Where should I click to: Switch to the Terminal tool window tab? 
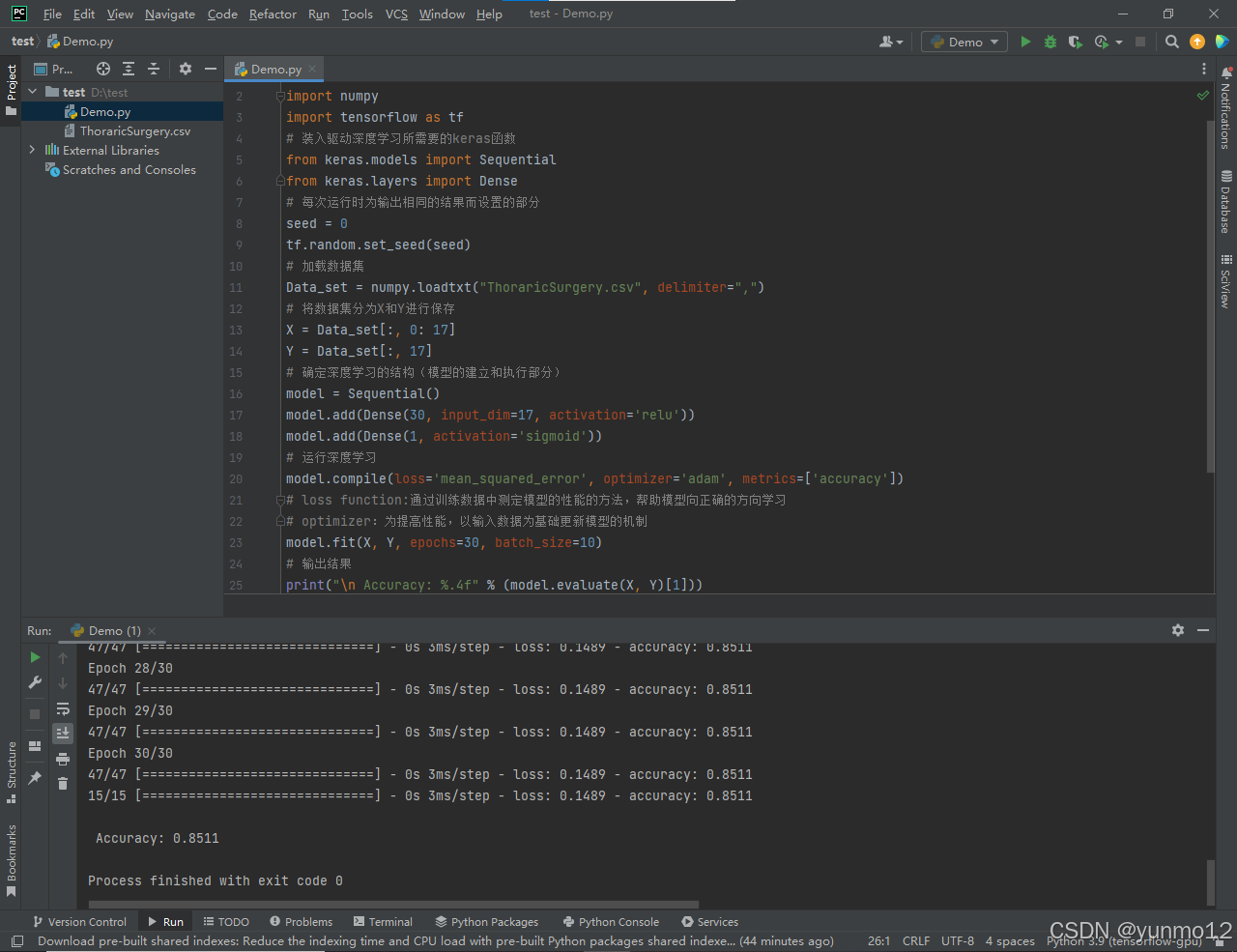point(383,921)
